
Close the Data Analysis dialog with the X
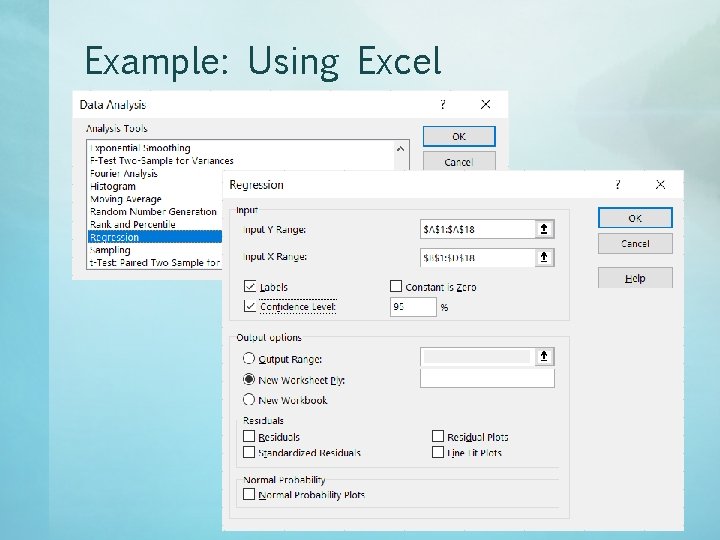(x=485, y=105)
